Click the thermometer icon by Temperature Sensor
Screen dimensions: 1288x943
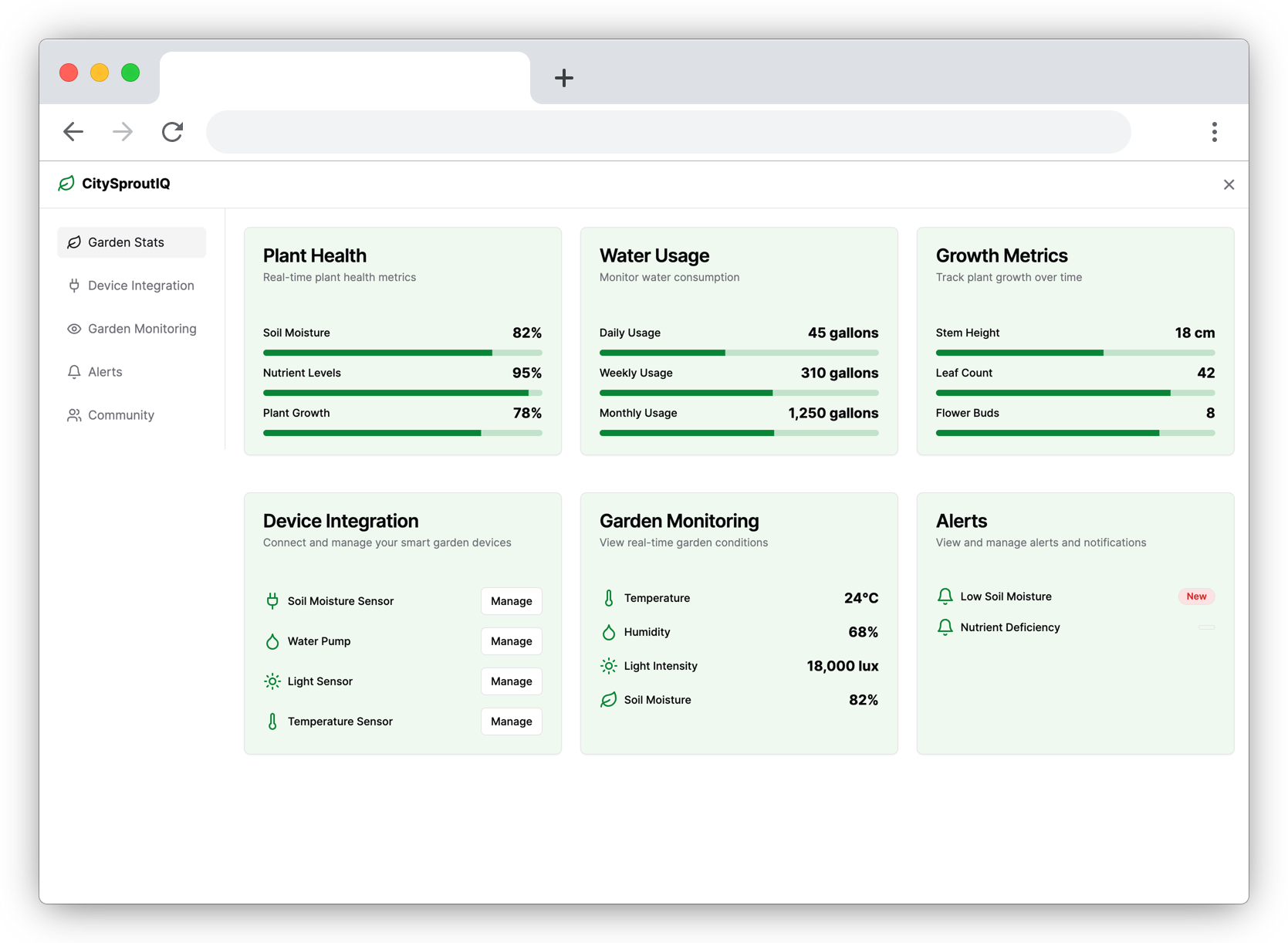click(x=272, y=722)
